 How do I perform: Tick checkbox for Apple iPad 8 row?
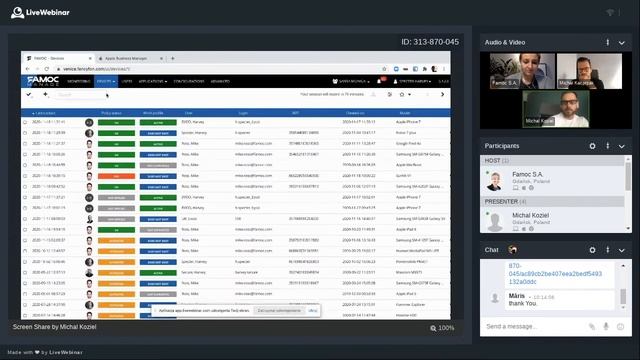pyautogui.click(x=25, y=229)
